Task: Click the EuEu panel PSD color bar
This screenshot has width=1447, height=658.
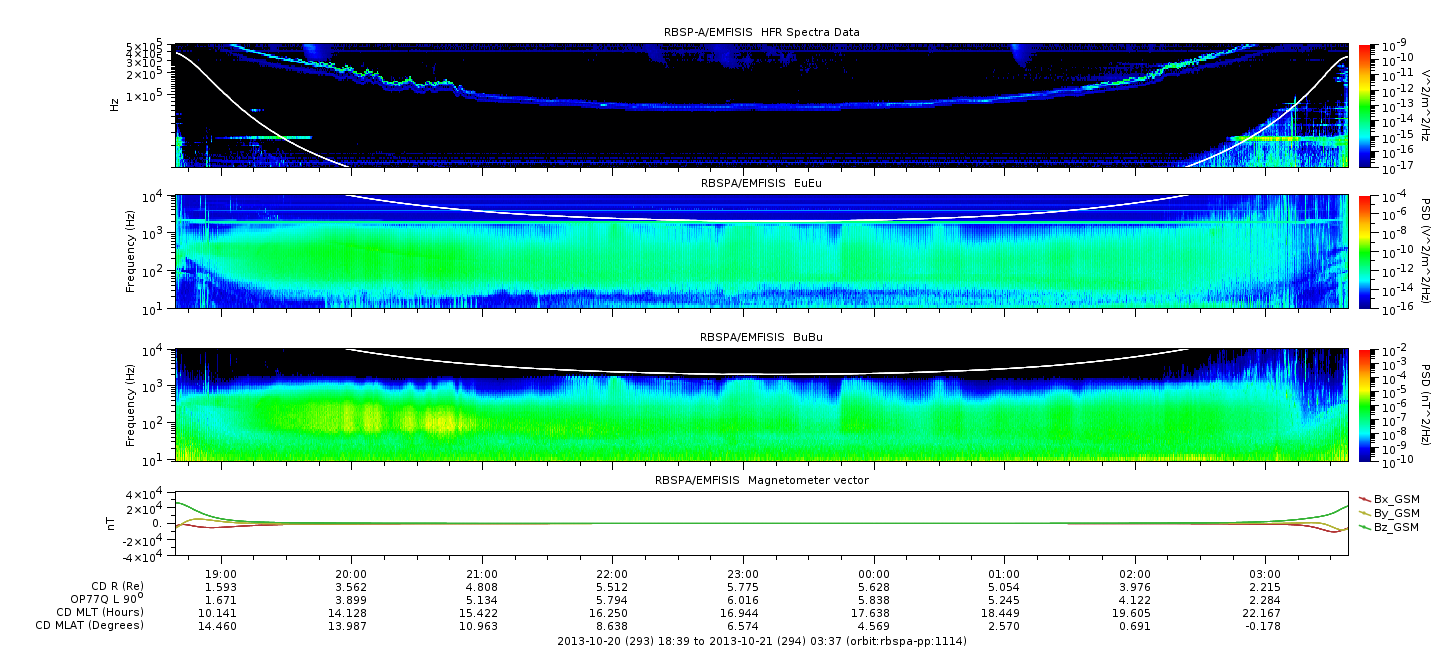Action: (x=1366, y=251)
